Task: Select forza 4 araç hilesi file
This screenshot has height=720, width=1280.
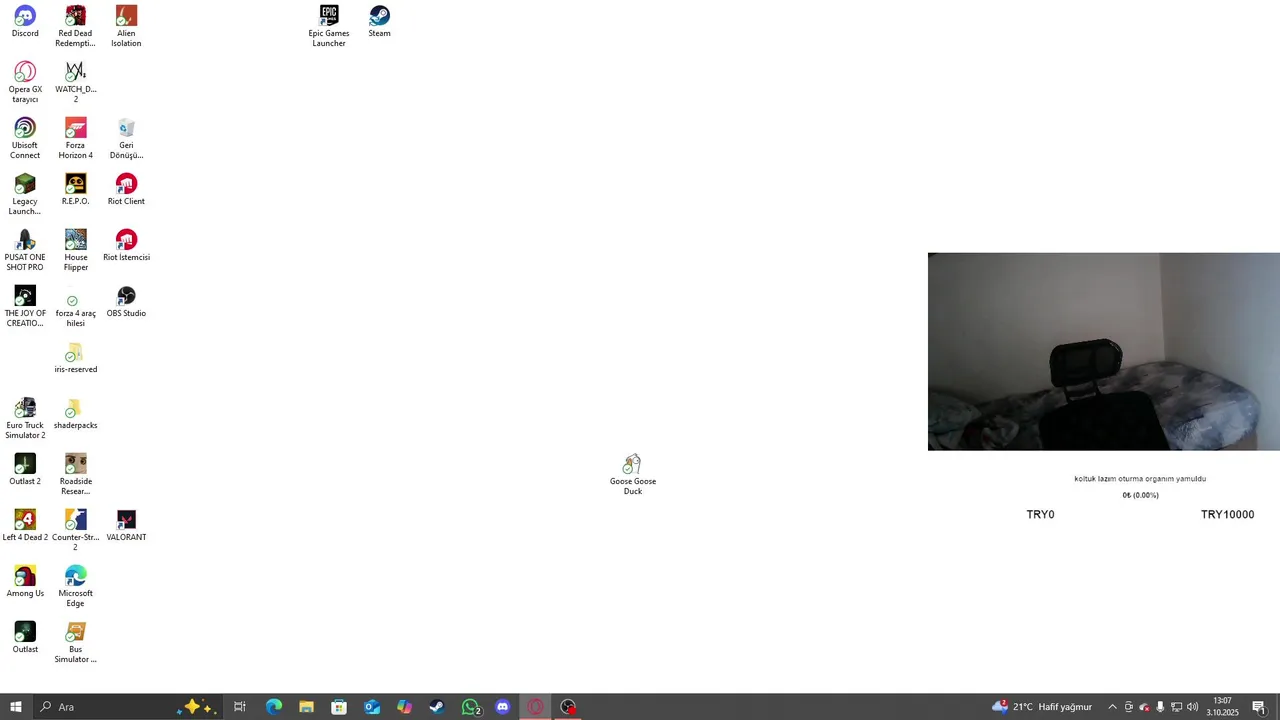Action: [x=75, y=307]
